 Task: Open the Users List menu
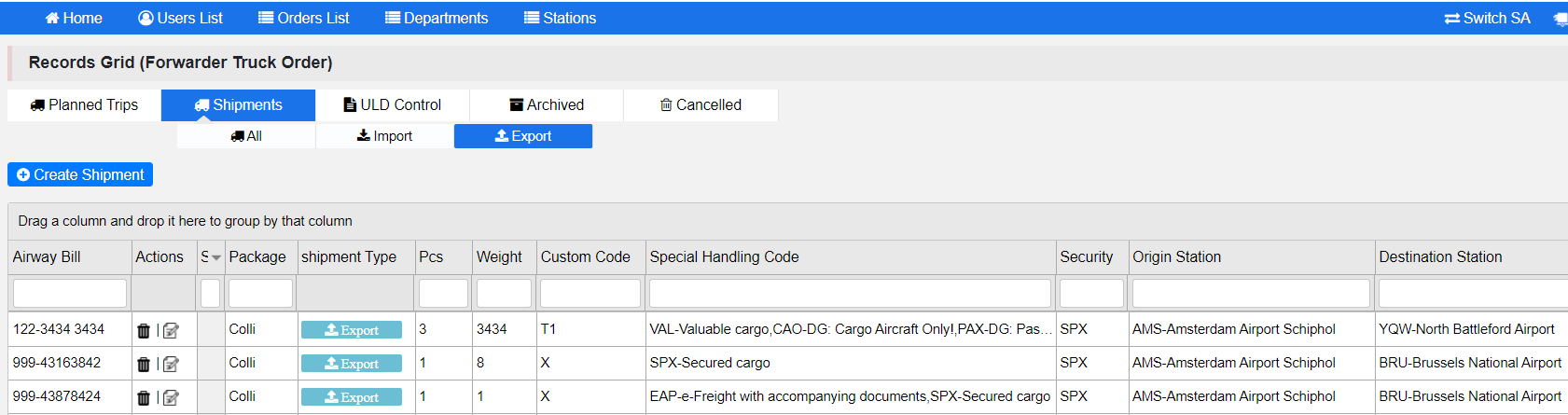[x=180, y=18]
